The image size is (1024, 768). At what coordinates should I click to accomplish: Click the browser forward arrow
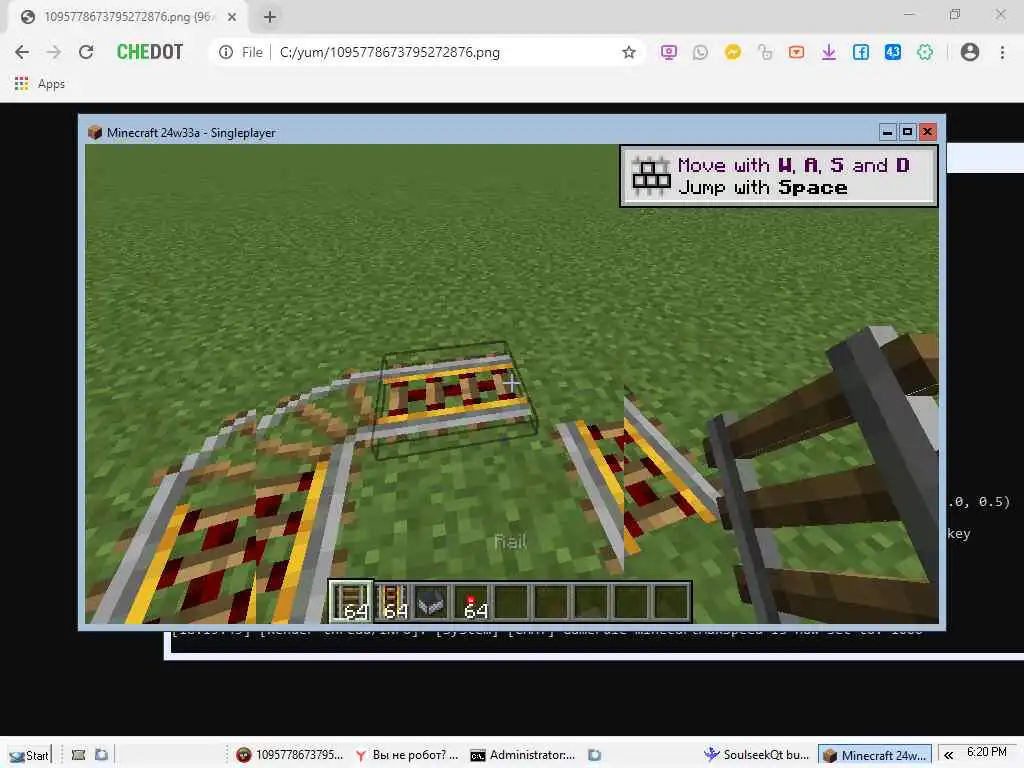pos(54,52)
